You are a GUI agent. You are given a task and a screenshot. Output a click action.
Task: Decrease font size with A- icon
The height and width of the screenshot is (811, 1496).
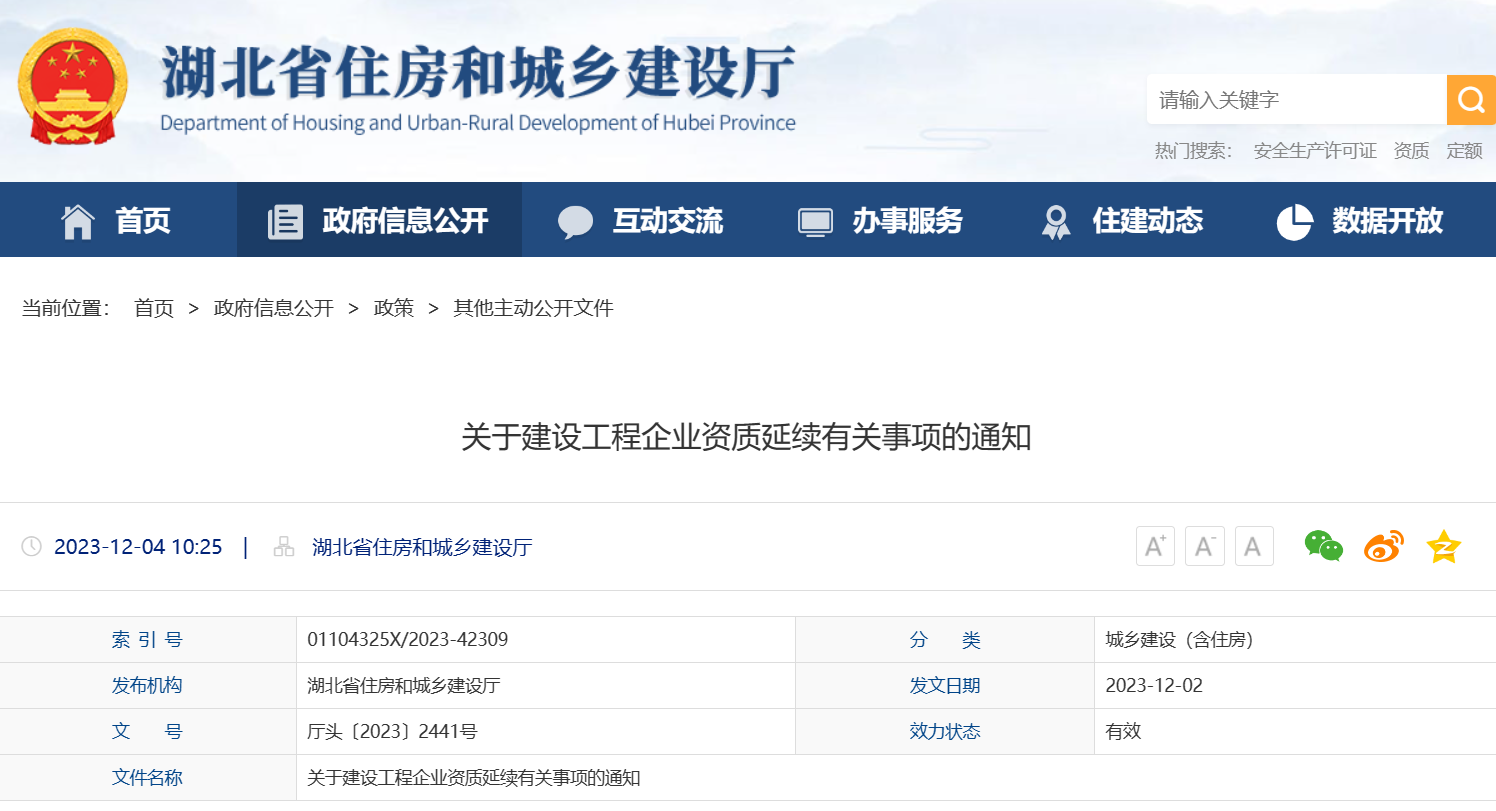tap(1204, 546)
